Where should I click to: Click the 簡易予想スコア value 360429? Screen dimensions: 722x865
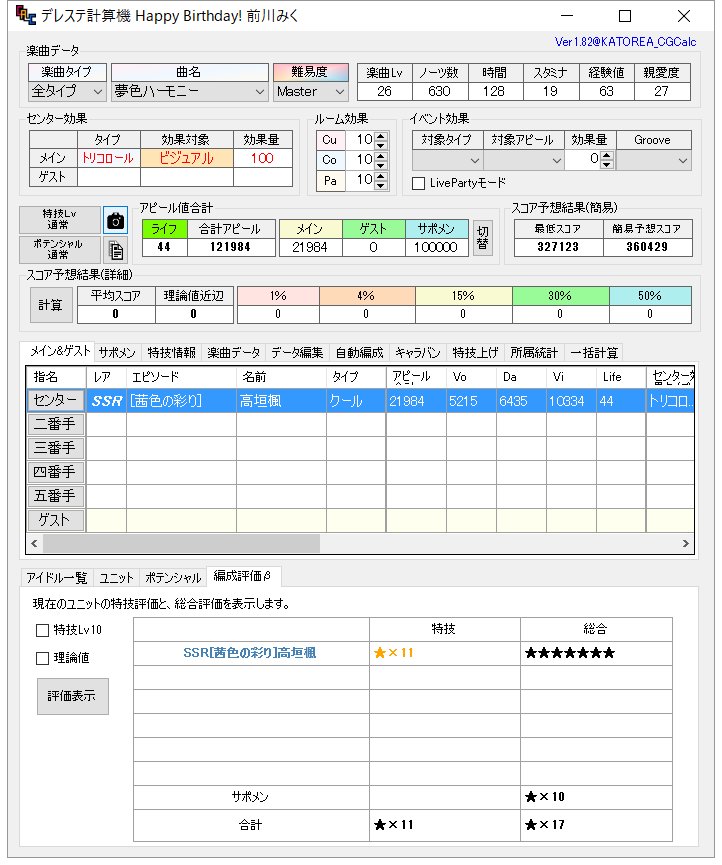[x=648, y=247]
